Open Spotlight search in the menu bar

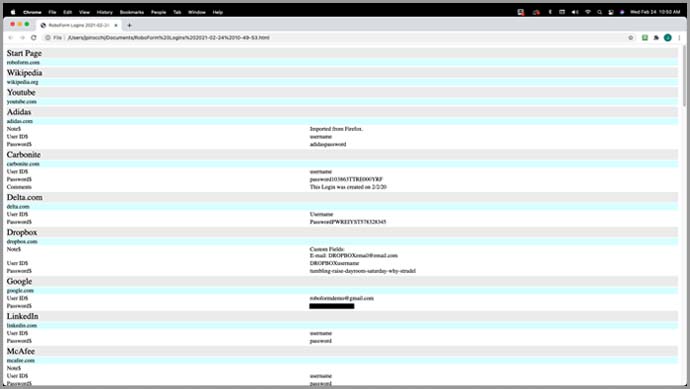[x=599, y=12]
